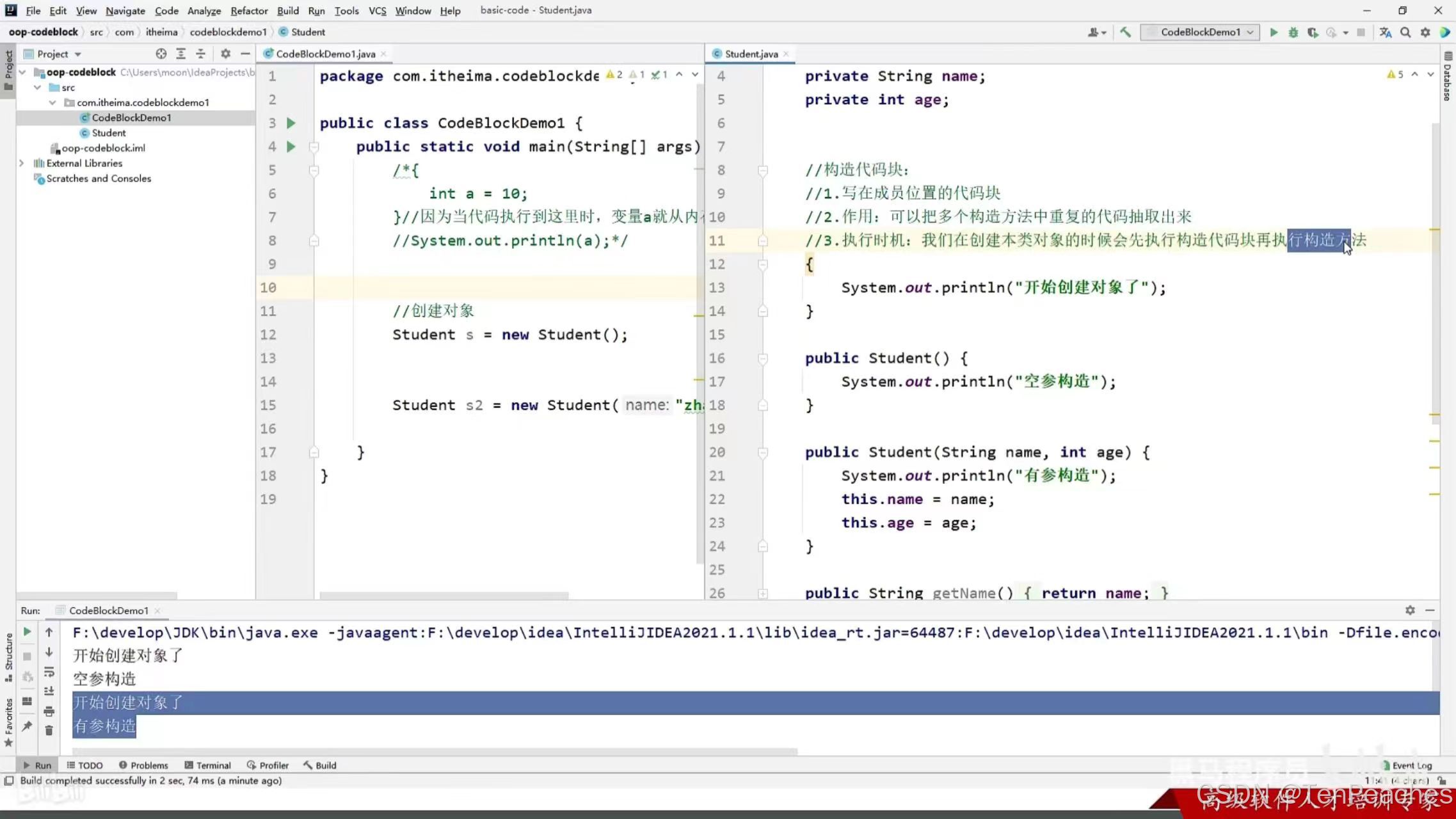Run with Coverage from top toolbar

1312,32
